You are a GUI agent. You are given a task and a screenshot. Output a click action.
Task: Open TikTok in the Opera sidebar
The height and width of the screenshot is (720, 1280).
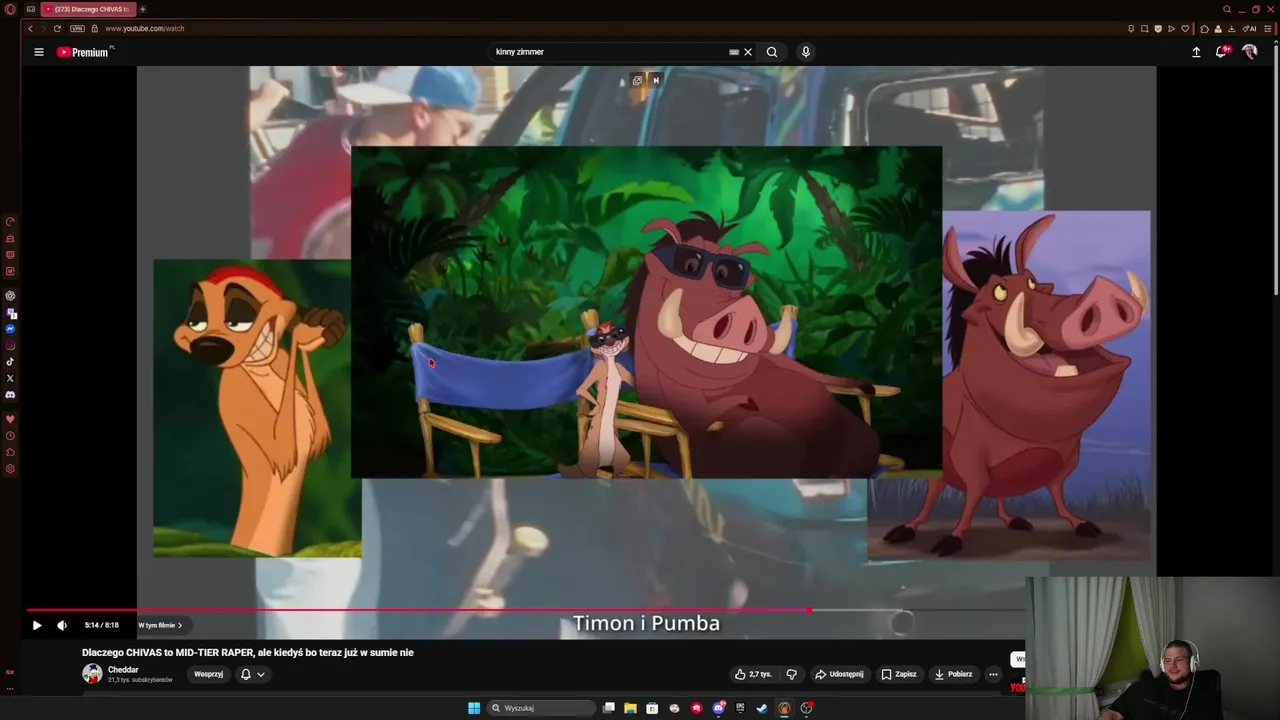point(10,361)
